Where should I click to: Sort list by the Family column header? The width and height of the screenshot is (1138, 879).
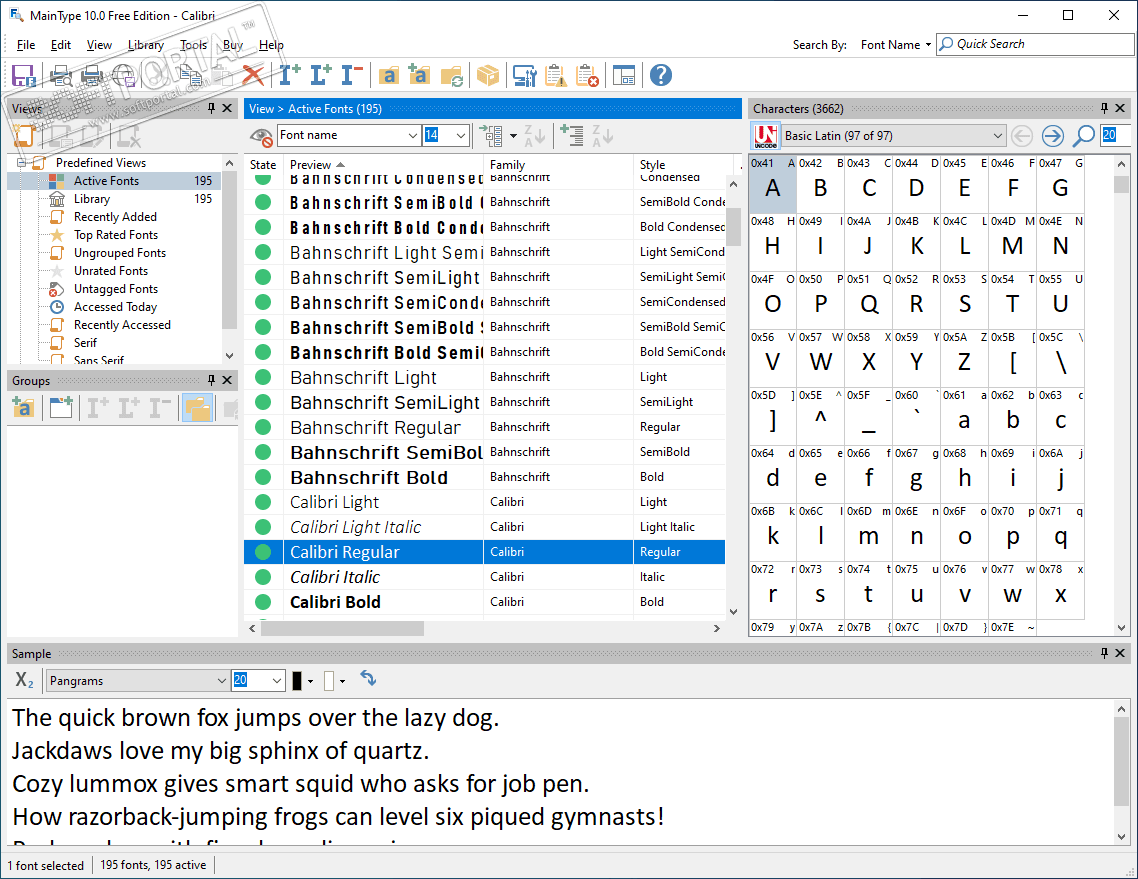(558, 165)
